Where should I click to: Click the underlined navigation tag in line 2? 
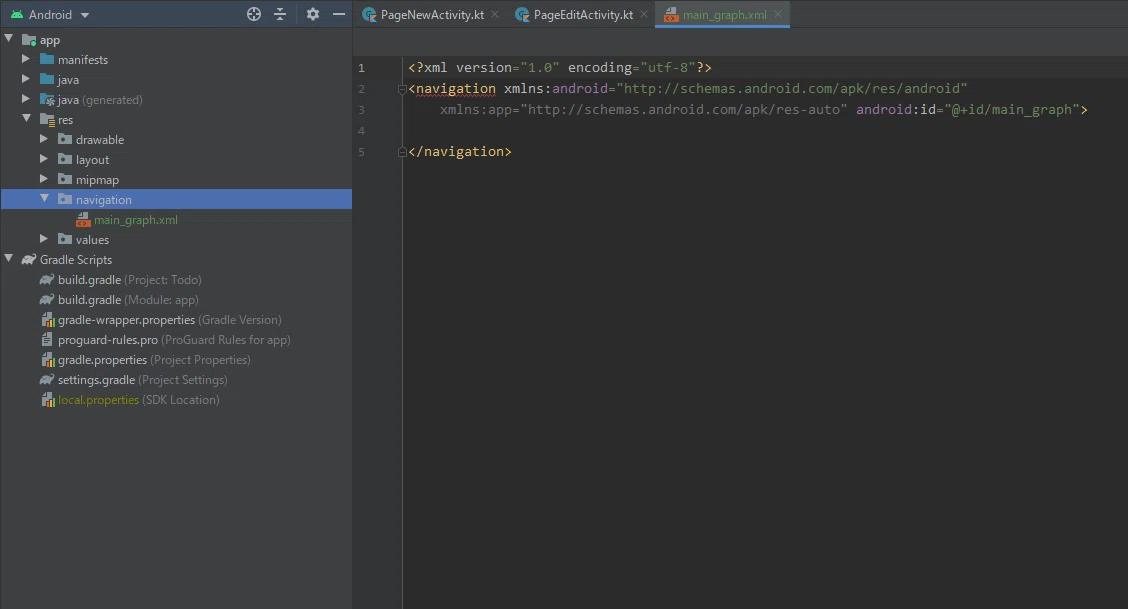pyautogui.click(x=455, y=88)
